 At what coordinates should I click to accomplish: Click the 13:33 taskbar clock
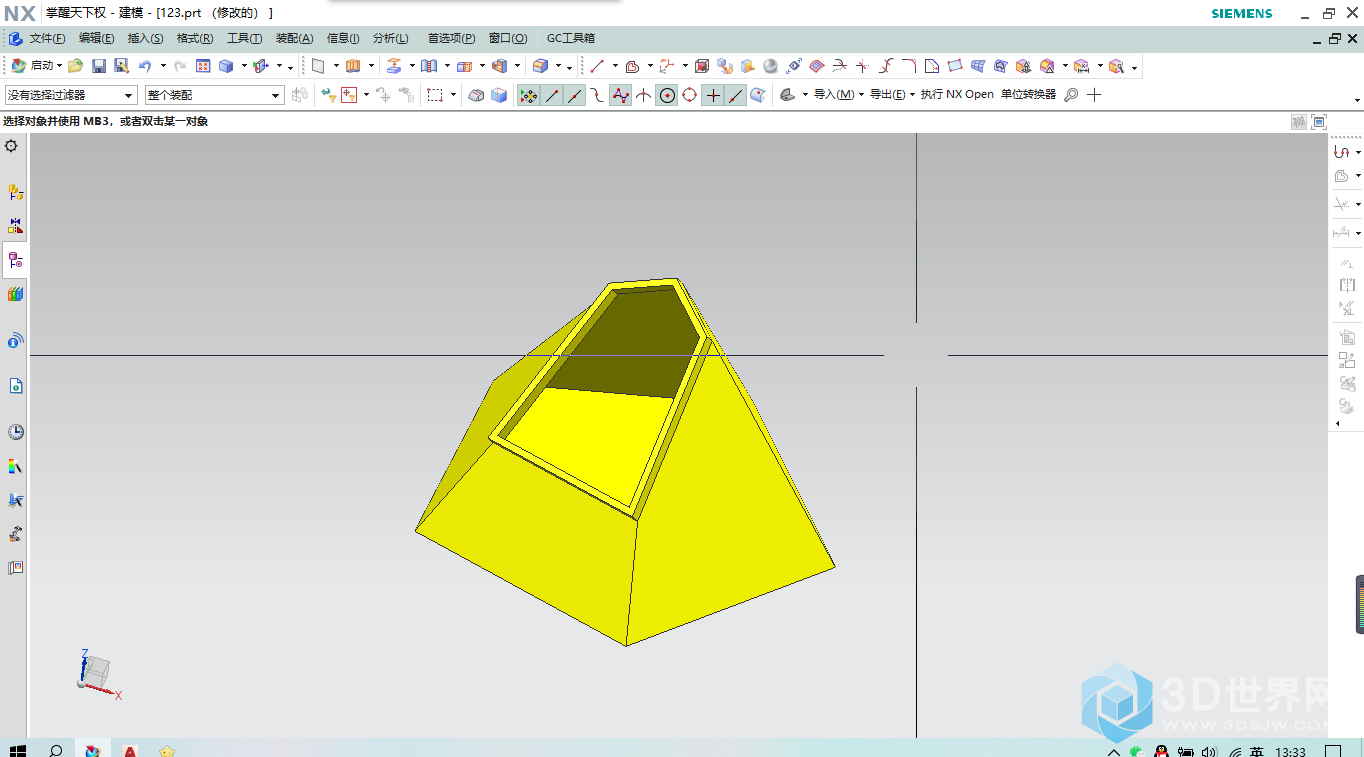(x=1291, y=752)
